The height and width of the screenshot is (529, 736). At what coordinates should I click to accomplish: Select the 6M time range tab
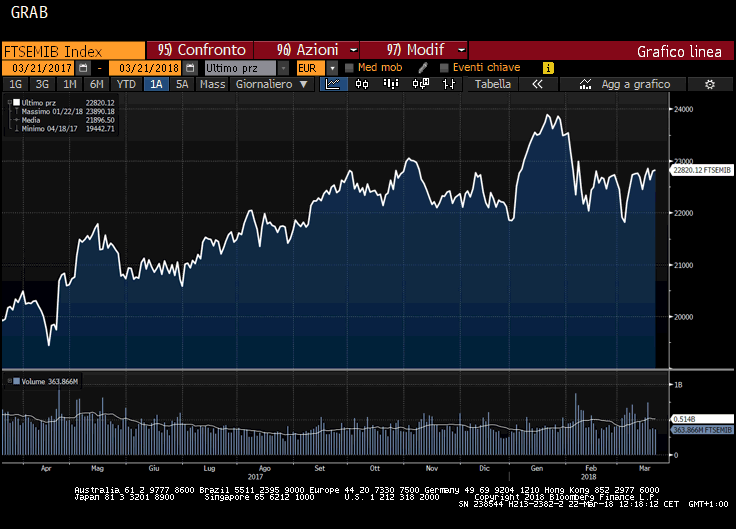click(97, 84)
